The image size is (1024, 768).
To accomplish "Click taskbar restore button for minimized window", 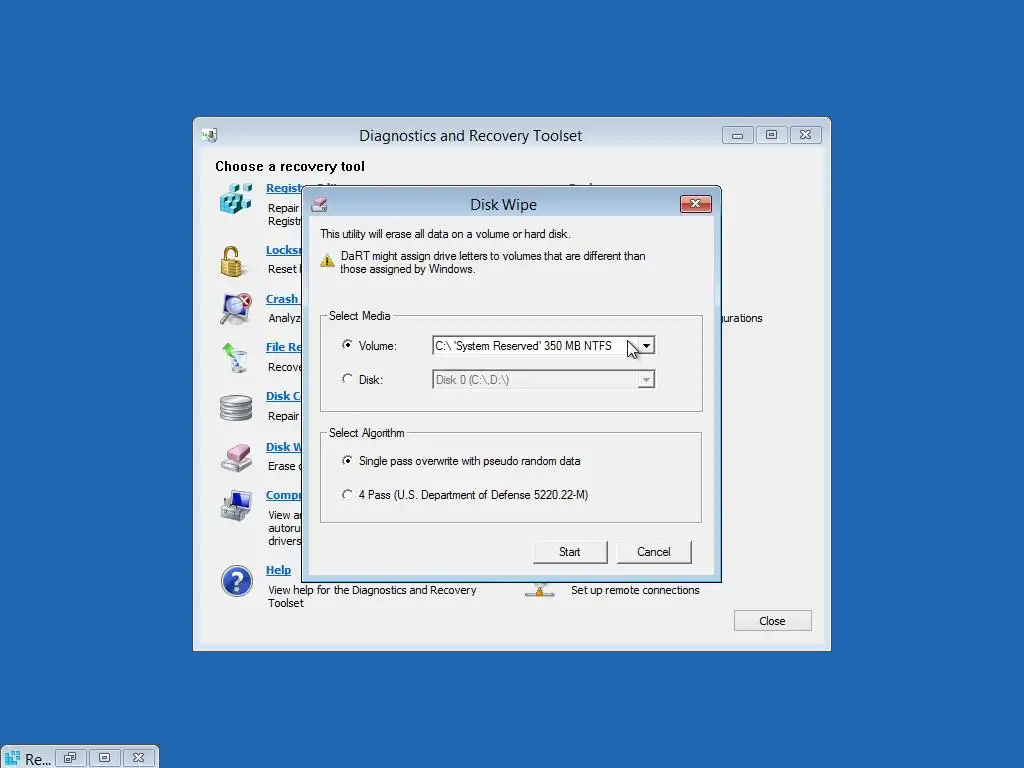I will point(71,758).
